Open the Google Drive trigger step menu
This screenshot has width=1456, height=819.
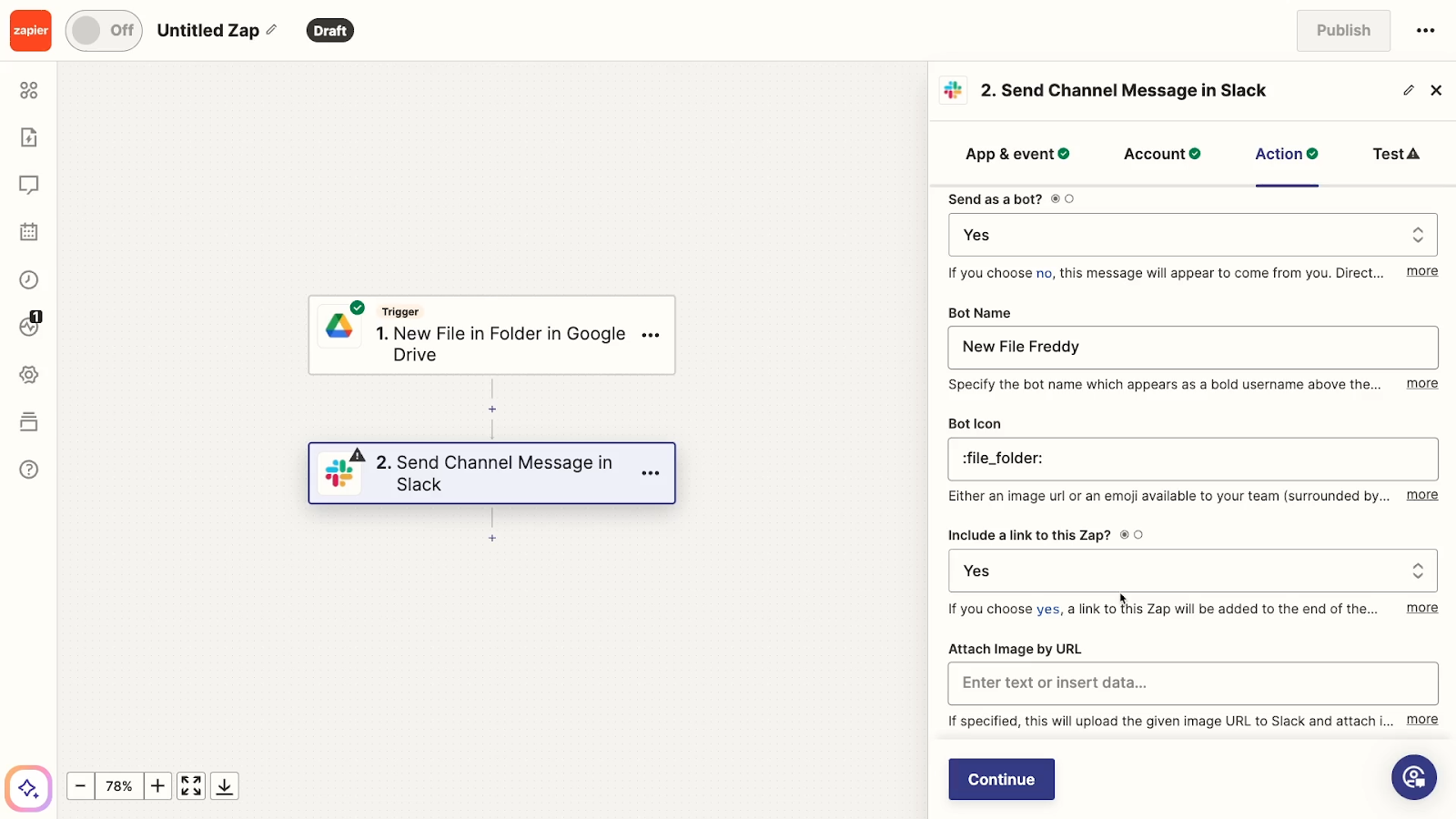(x=651, y=335)
